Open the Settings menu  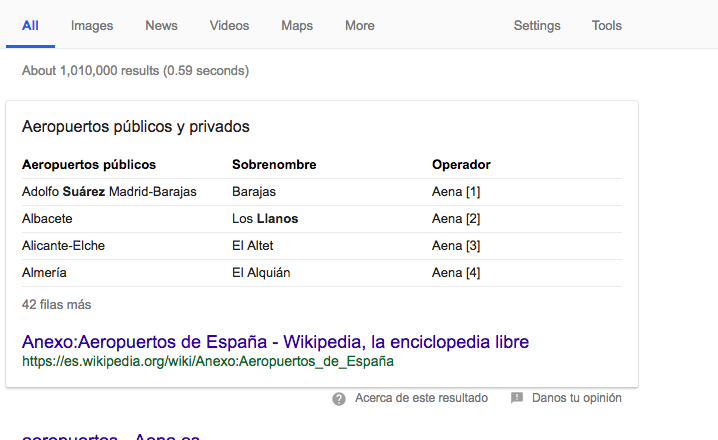[x=537, y=26]
